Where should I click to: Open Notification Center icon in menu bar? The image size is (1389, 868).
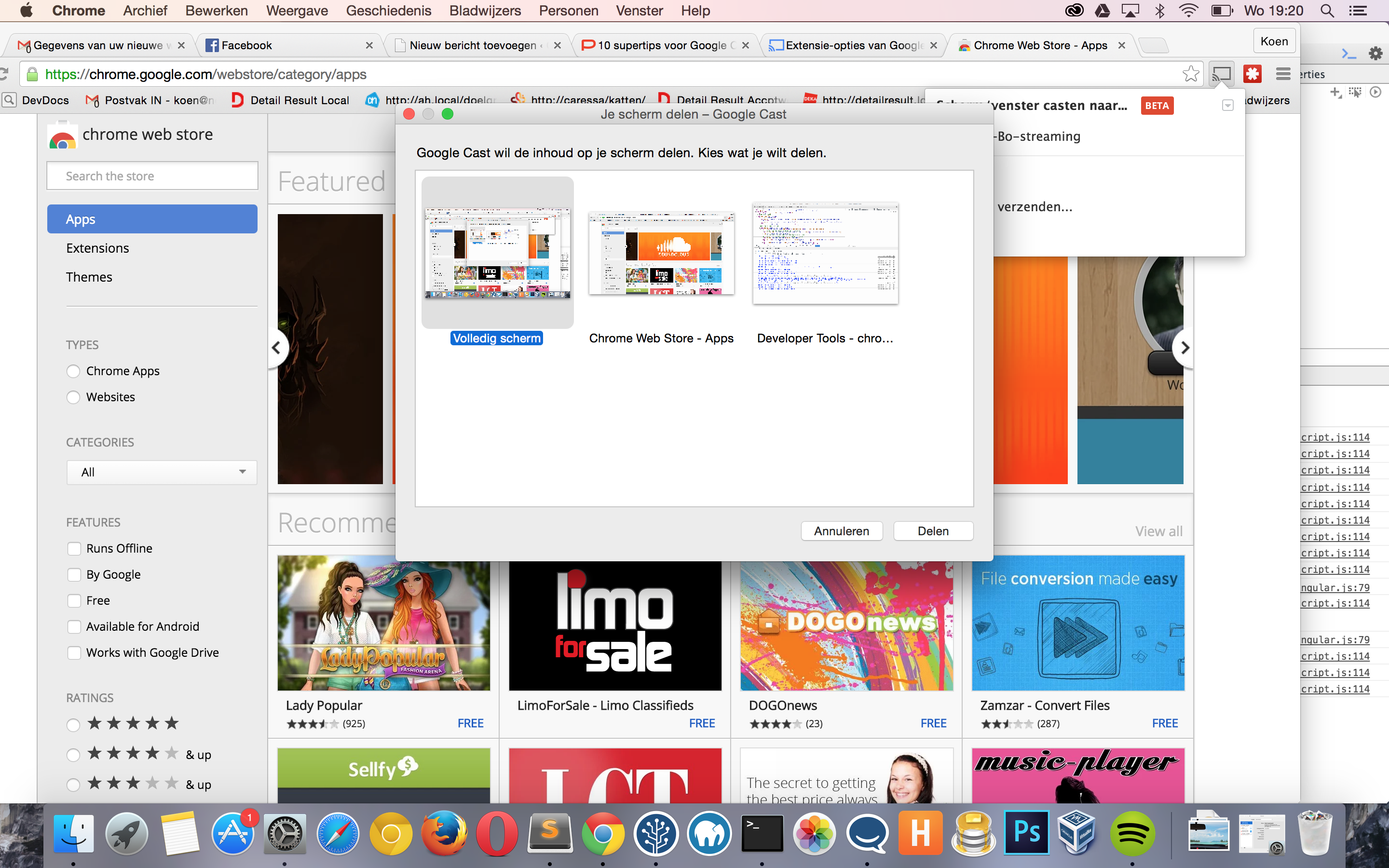(x=1358, y=10)
